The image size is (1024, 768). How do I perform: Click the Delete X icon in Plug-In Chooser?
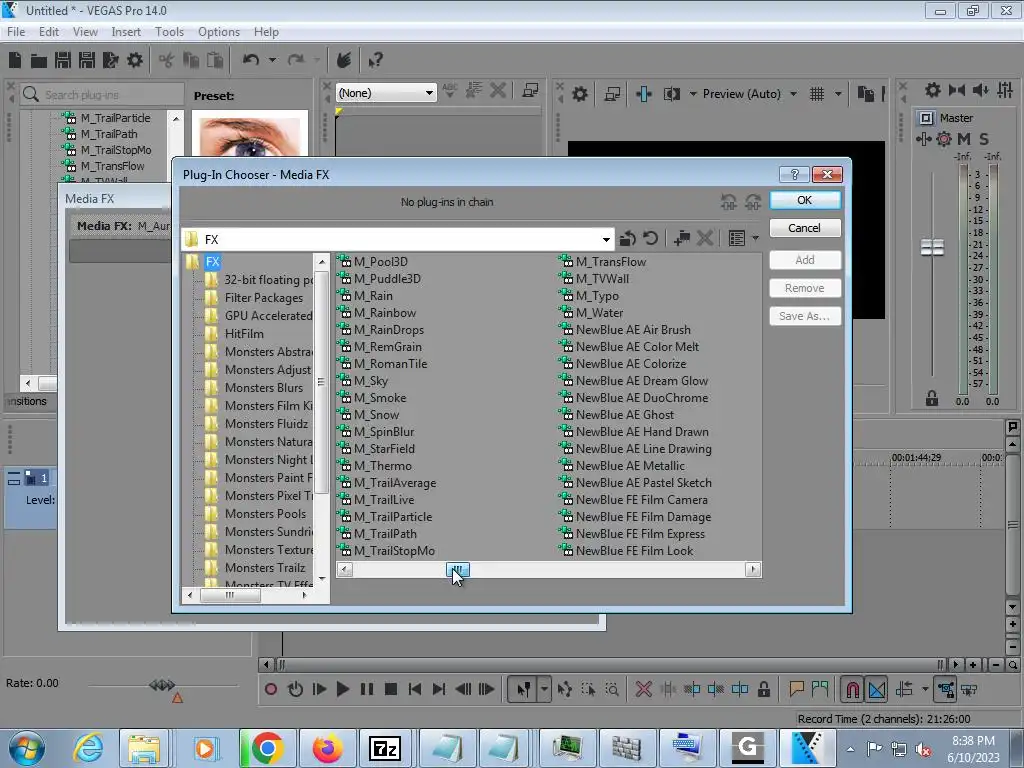click(705, 238)
